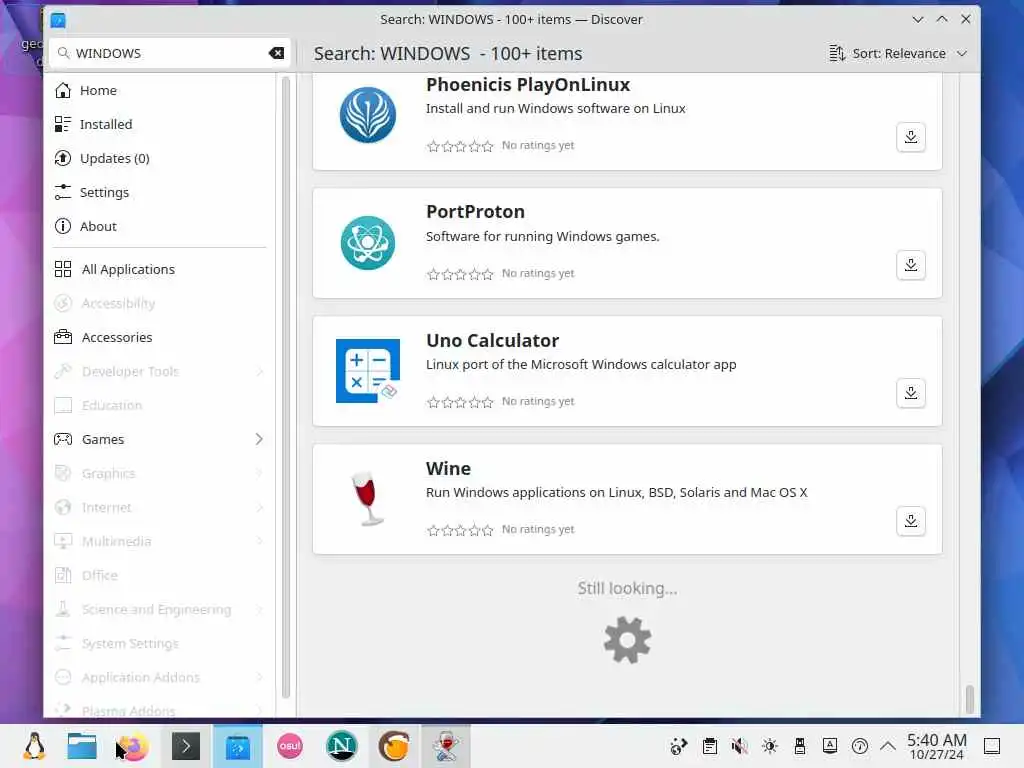Select the Games category
This screenshot has height=768, width=1024.
point(160,439)
